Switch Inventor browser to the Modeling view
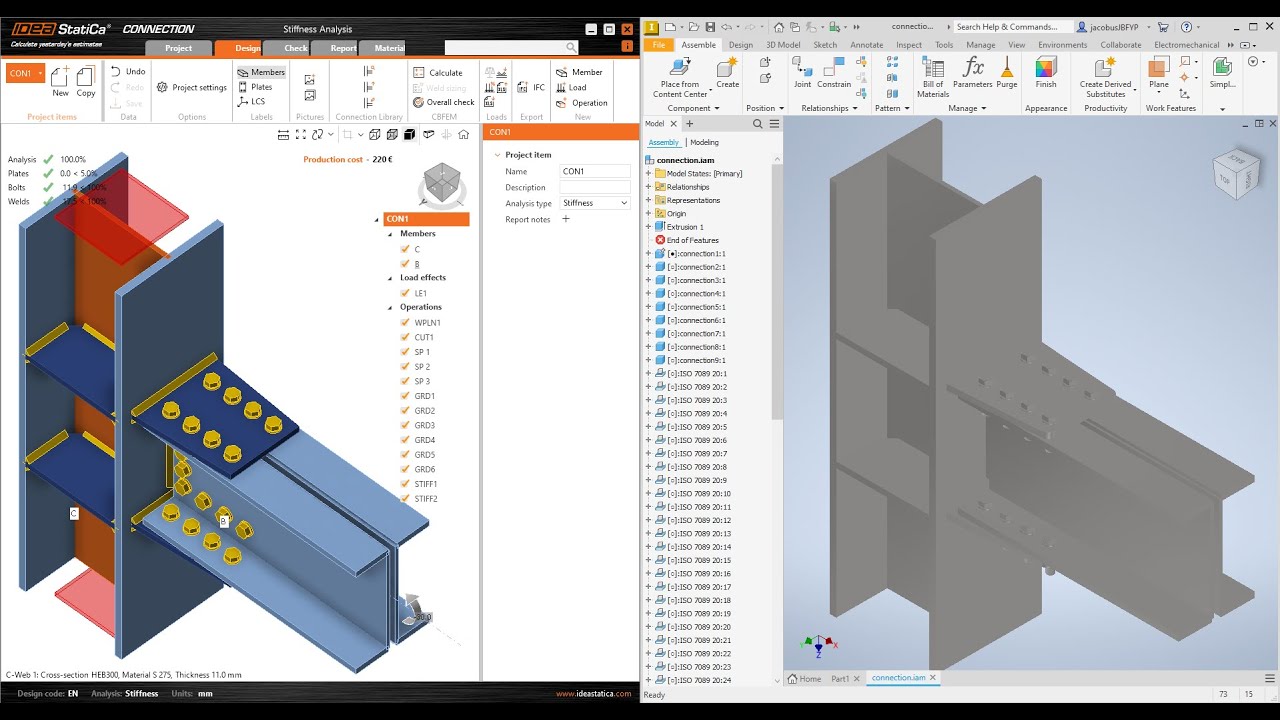This screenshot has height=720, width=1280. tap(704, 142)
